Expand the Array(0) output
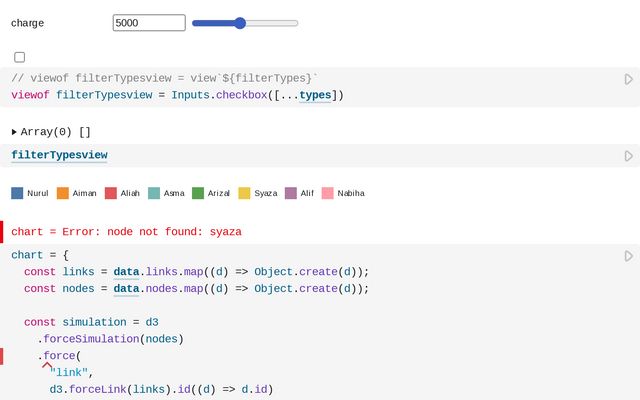This screenshot has width=640, height=400. [15, 132]
